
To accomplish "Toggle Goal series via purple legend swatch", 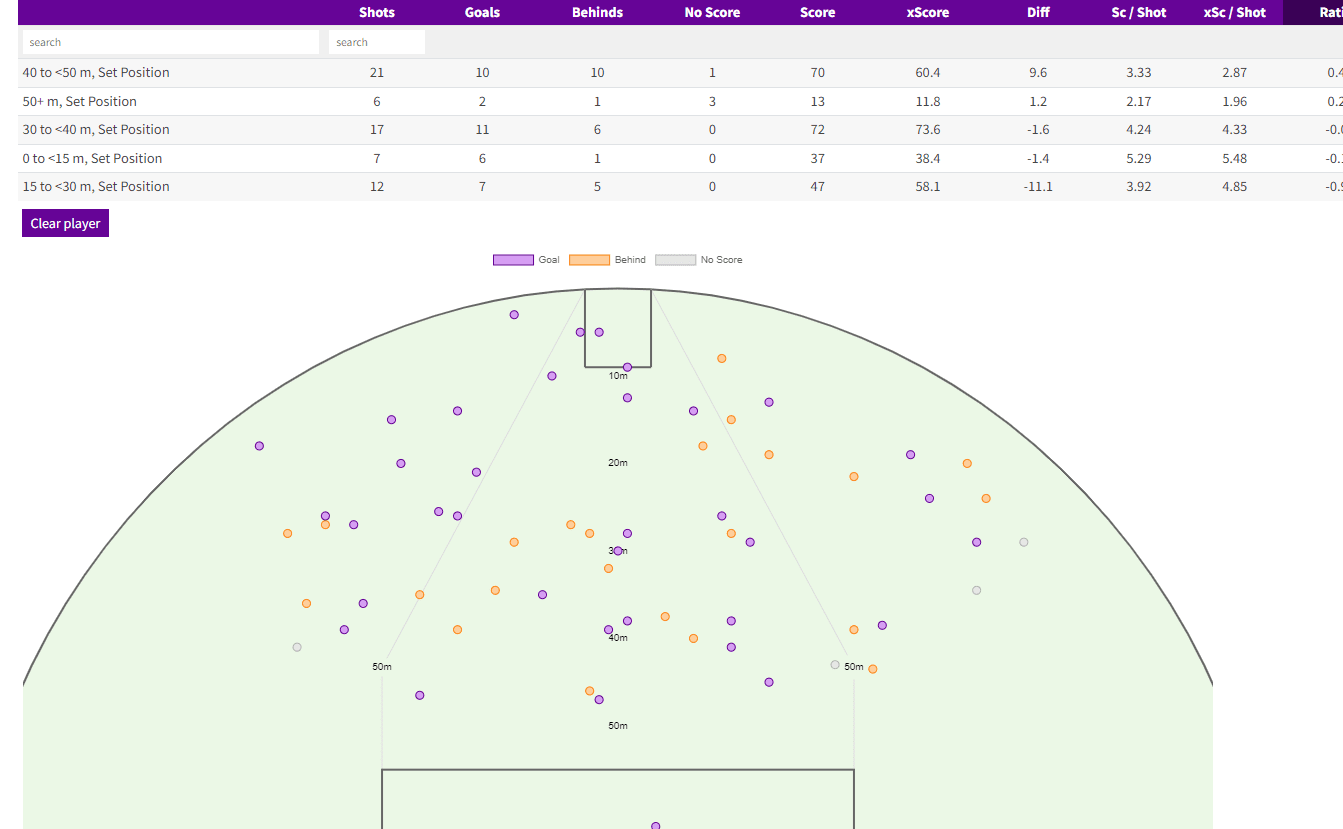I will point(513,260).
